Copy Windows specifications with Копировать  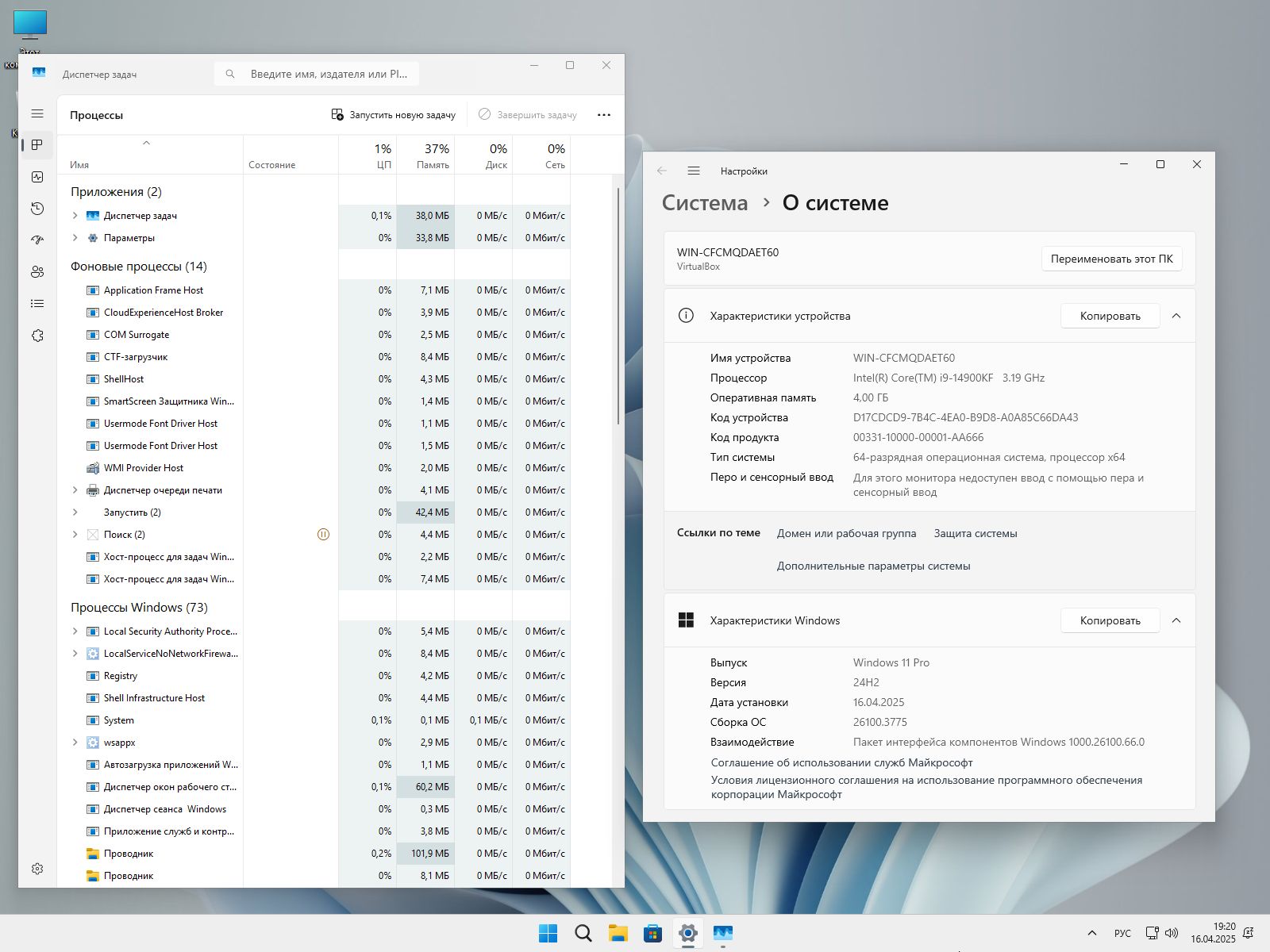coord(1110,620)
